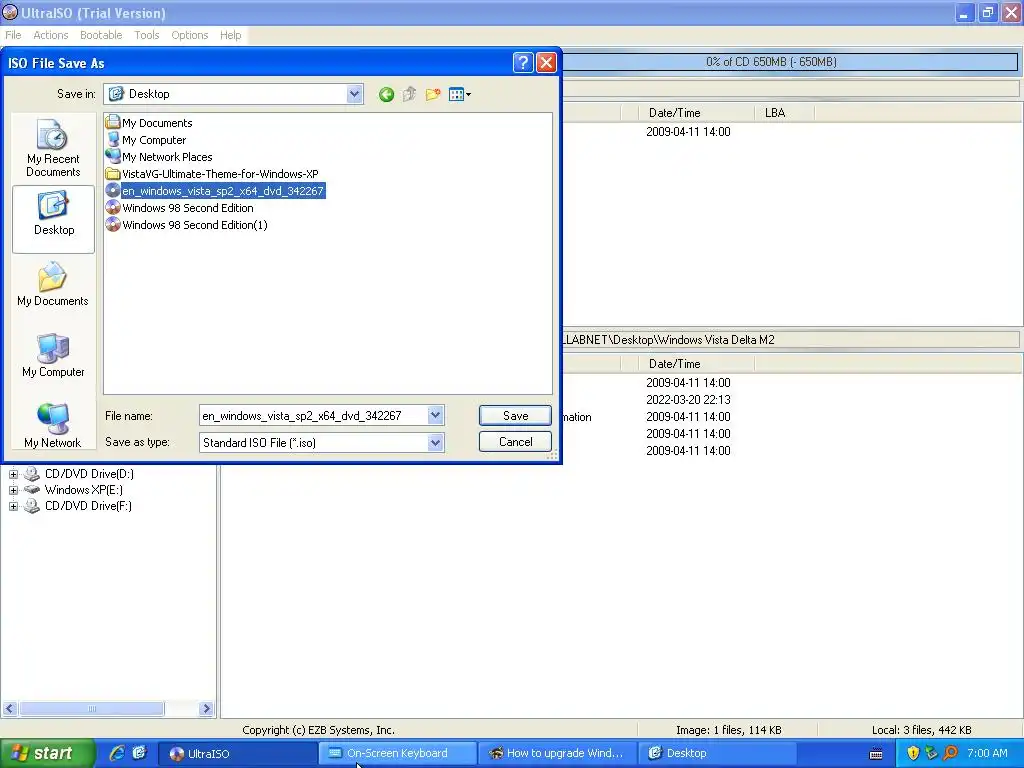Switch to UltraISO taskbar button

click(x=238, y=754)
